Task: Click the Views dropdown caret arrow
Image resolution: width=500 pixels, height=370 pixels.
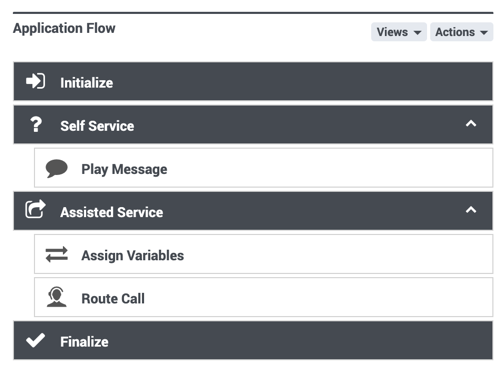Action: (x=417, y=33)
